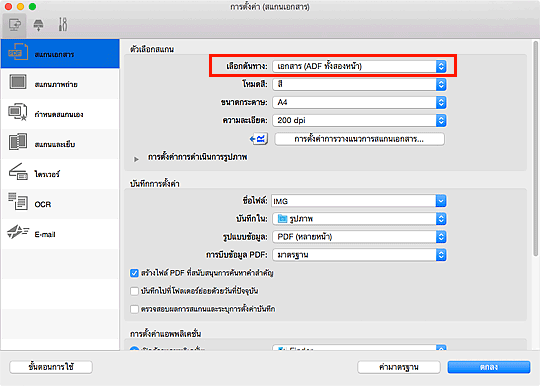The width and height of the screenshot is (540, 386).
Task: Open the เลือกต้นทาง source dropdown
Action: tap(359, 66)
